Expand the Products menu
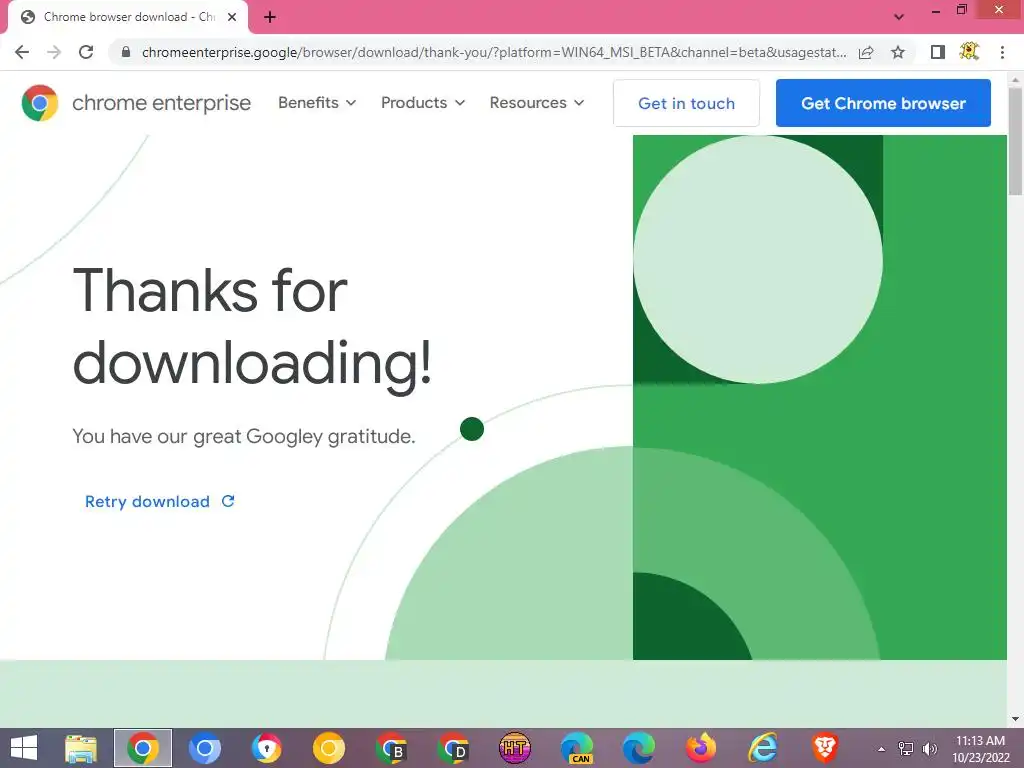Screen dimensions: 1024x768 pyautogui.click(x=423, y=103)
